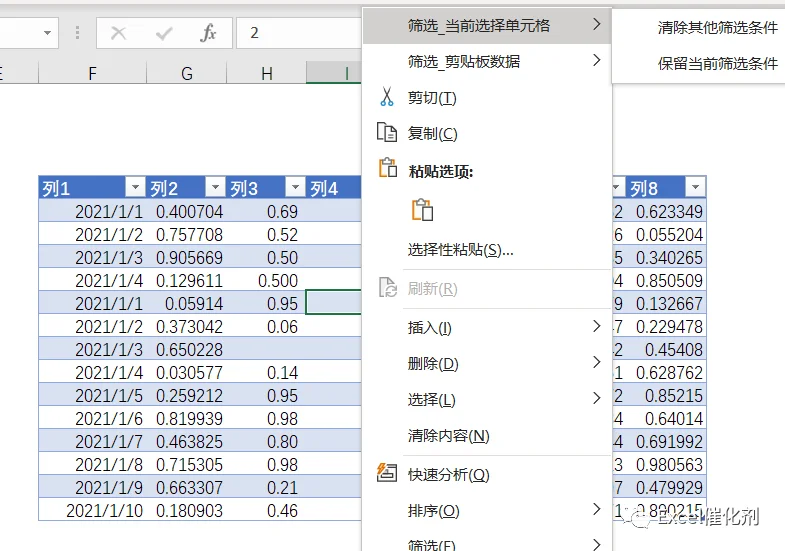Select cell with value 0.05914
Viewport: 785px width, 551px height.
tap(186, 303)
